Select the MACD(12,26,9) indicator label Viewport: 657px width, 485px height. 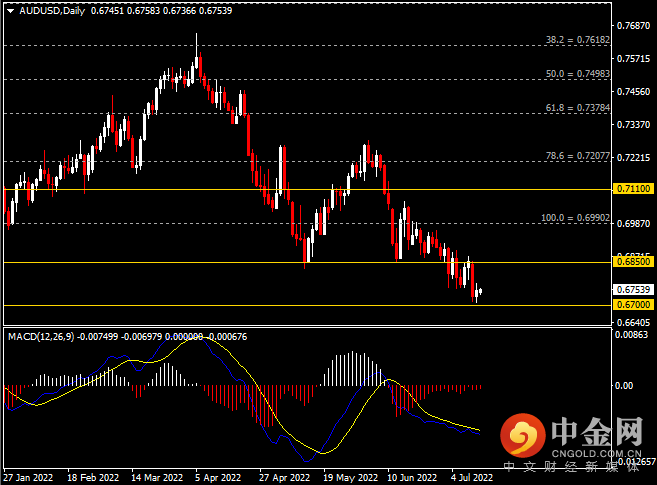pos(41,337)
